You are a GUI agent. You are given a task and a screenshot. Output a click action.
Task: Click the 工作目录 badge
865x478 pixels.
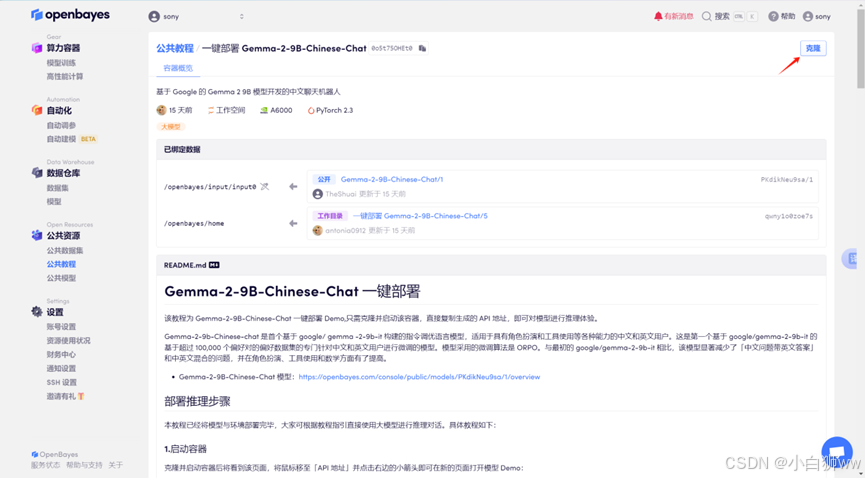click(x=330, y=216)
